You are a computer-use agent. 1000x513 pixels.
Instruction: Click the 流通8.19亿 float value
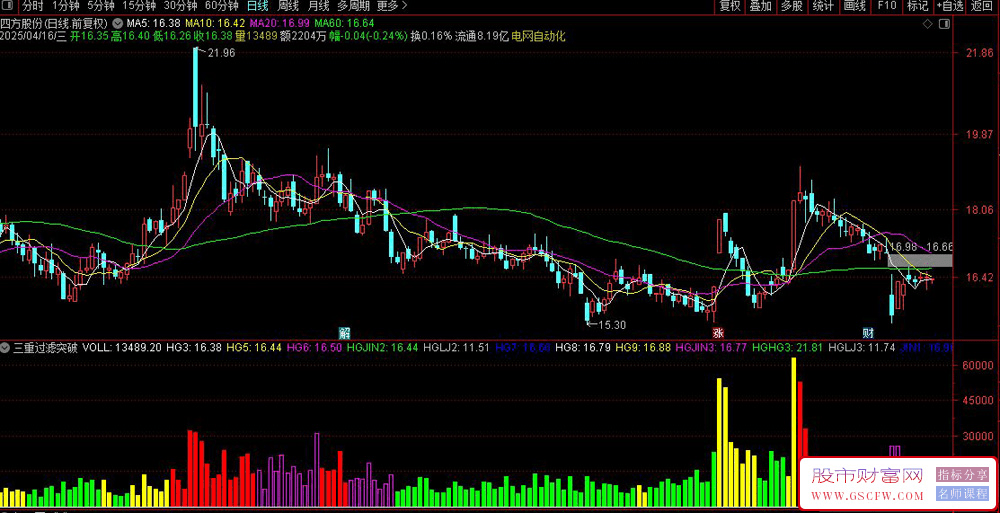482,36
